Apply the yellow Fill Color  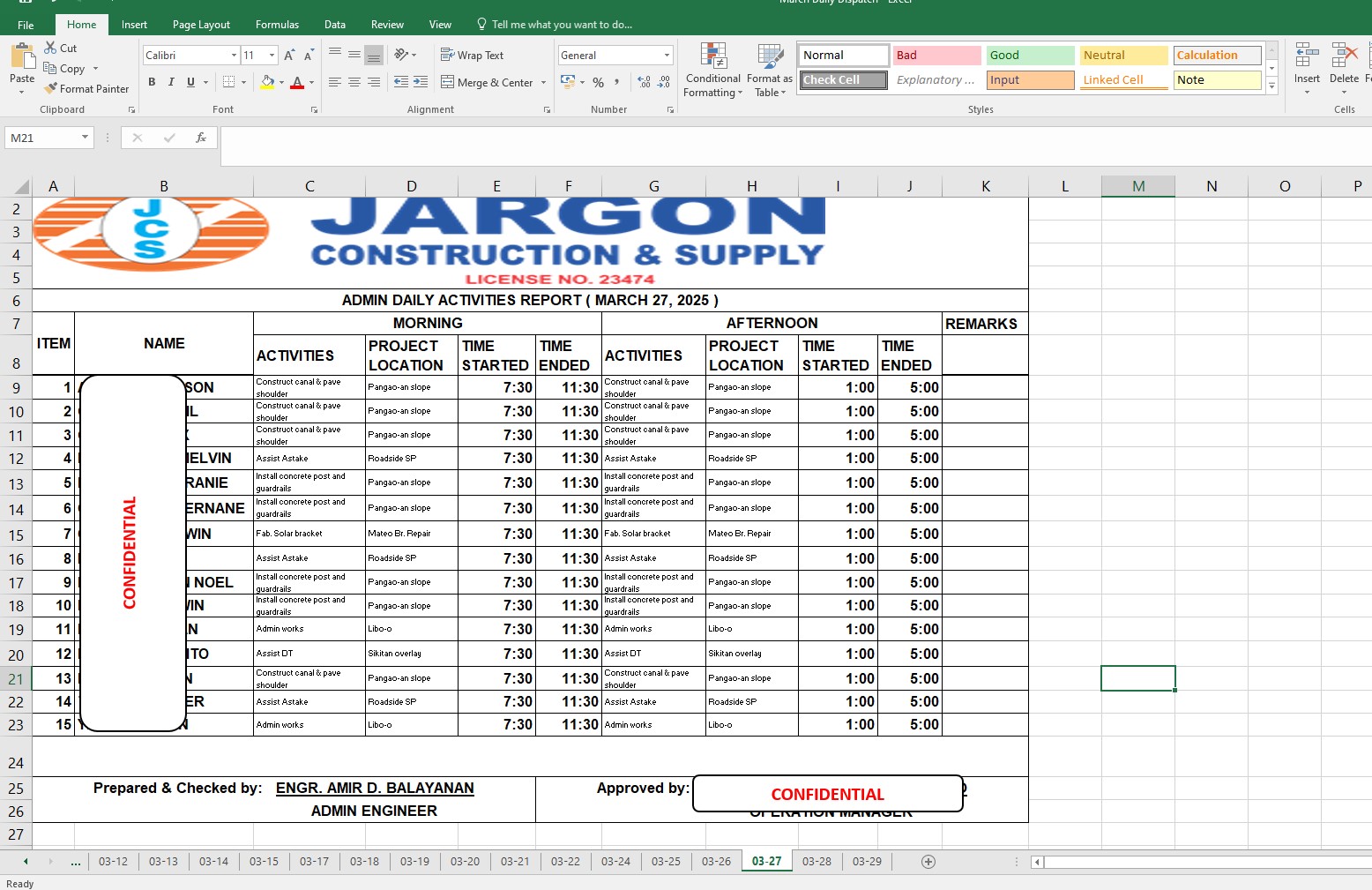coord(267,82)
